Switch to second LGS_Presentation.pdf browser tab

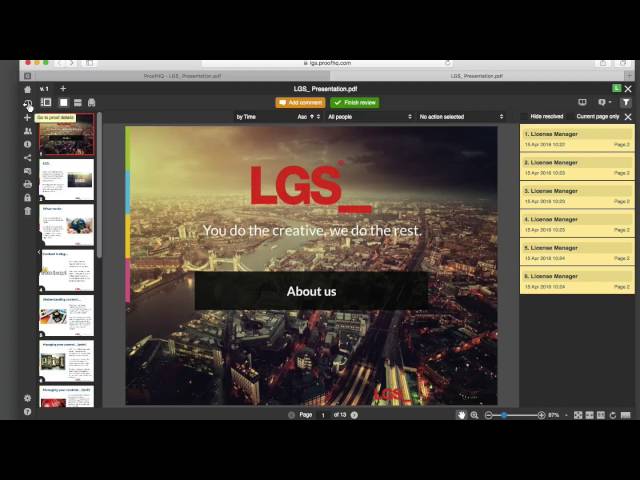click(x=477, y=76)
